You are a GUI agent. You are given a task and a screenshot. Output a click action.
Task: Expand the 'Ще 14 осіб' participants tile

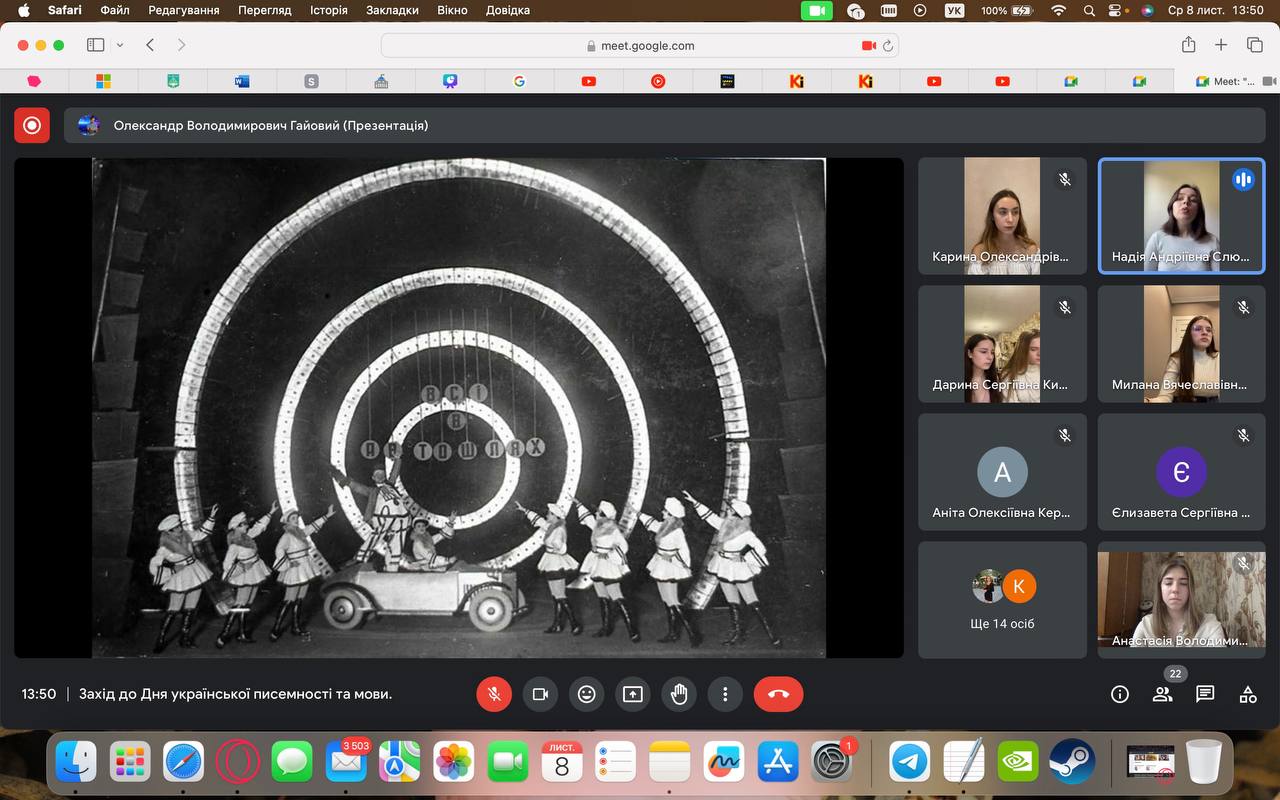coord(1002,600)
